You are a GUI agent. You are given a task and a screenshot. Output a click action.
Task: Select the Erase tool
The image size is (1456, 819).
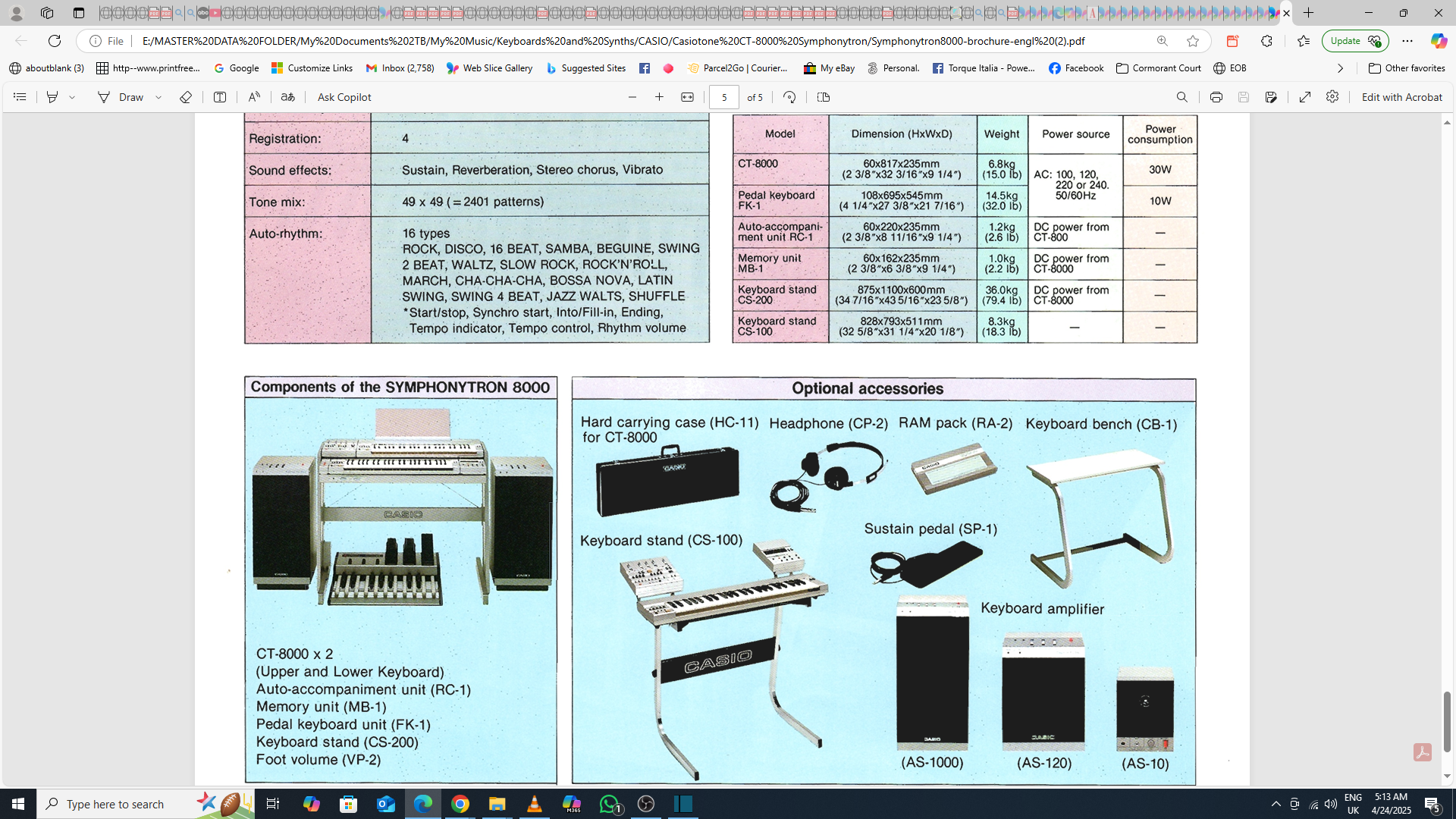[x=185, y=97]
